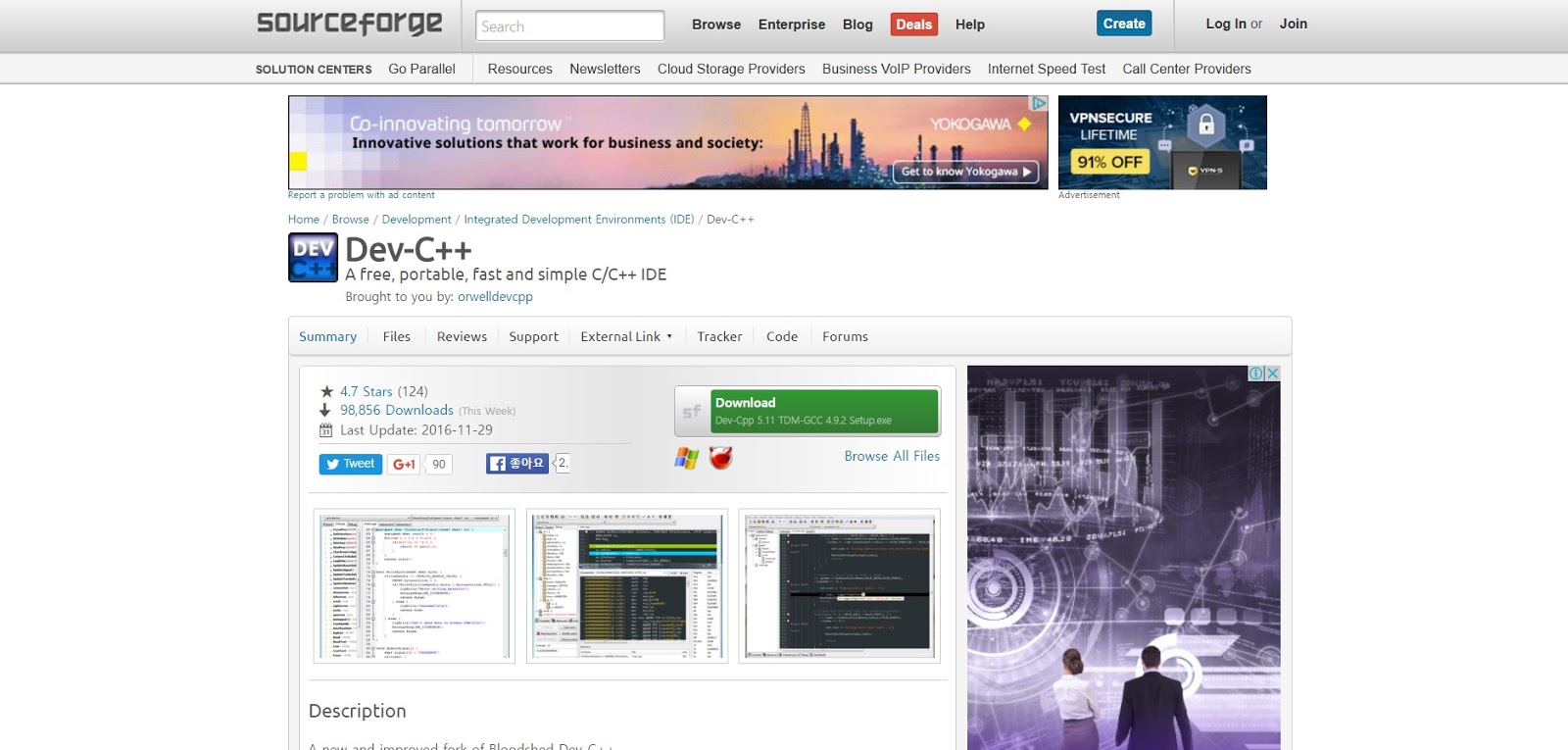Click the Windows platform icon
Image resolution: width=1568 pixels, height=750 pixels.
[x=687, y=458]
